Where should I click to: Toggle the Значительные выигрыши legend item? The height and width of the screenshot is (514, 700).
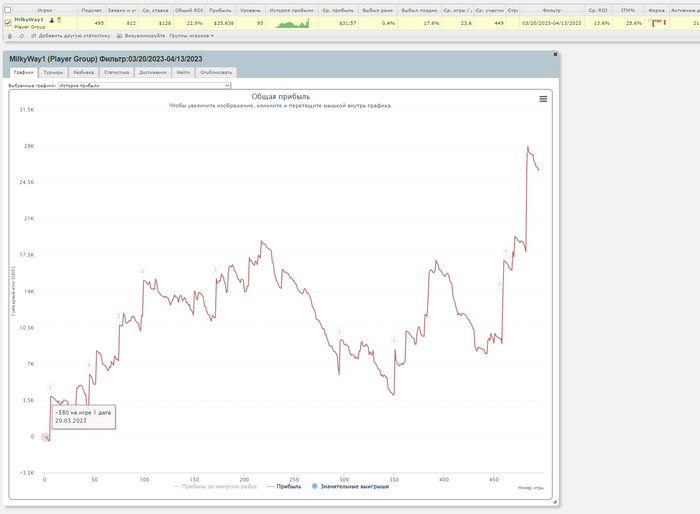point(350,486)
